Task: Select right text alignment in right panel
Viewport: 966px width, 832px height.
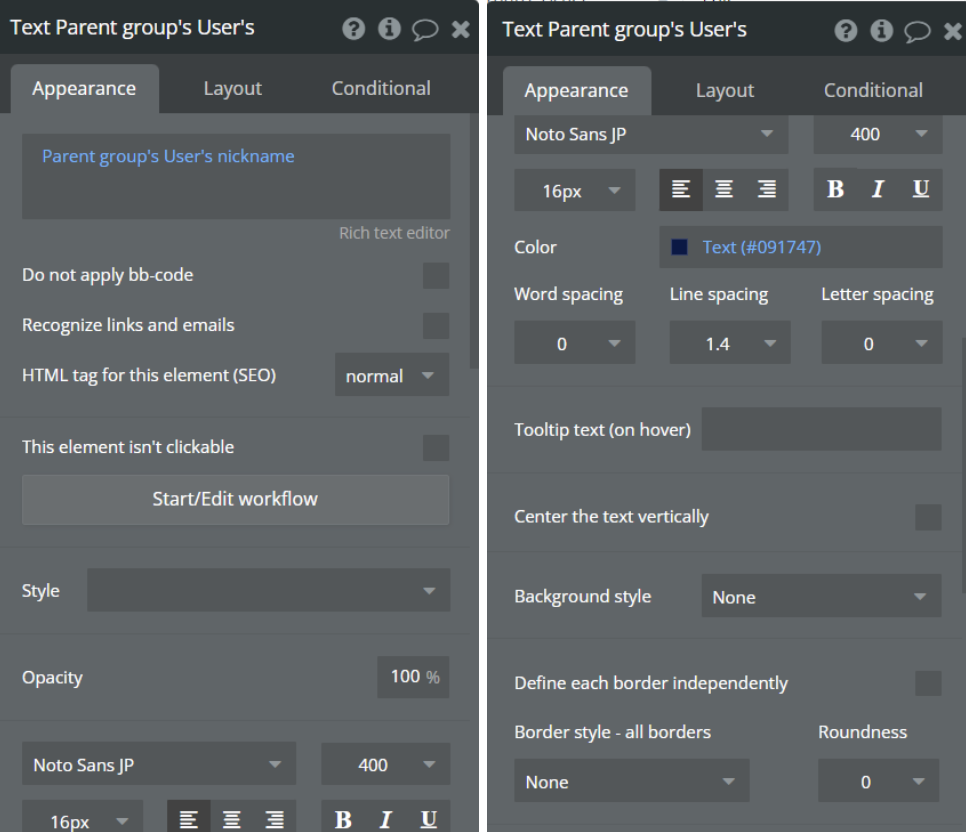Action: pos(767,190)
